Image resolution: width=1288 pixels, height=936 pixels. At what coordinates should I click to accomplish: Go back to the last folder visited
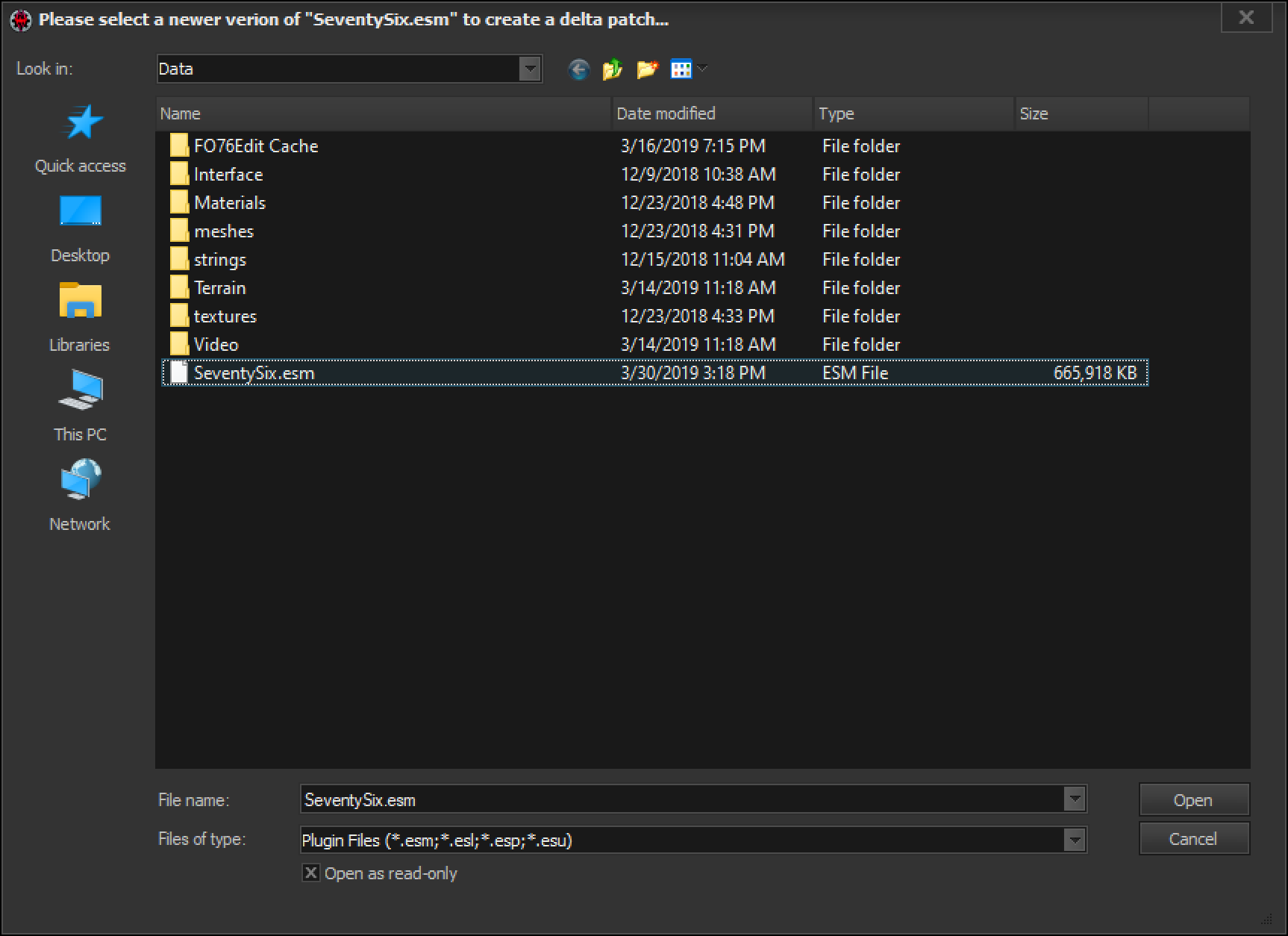point(578,69)
